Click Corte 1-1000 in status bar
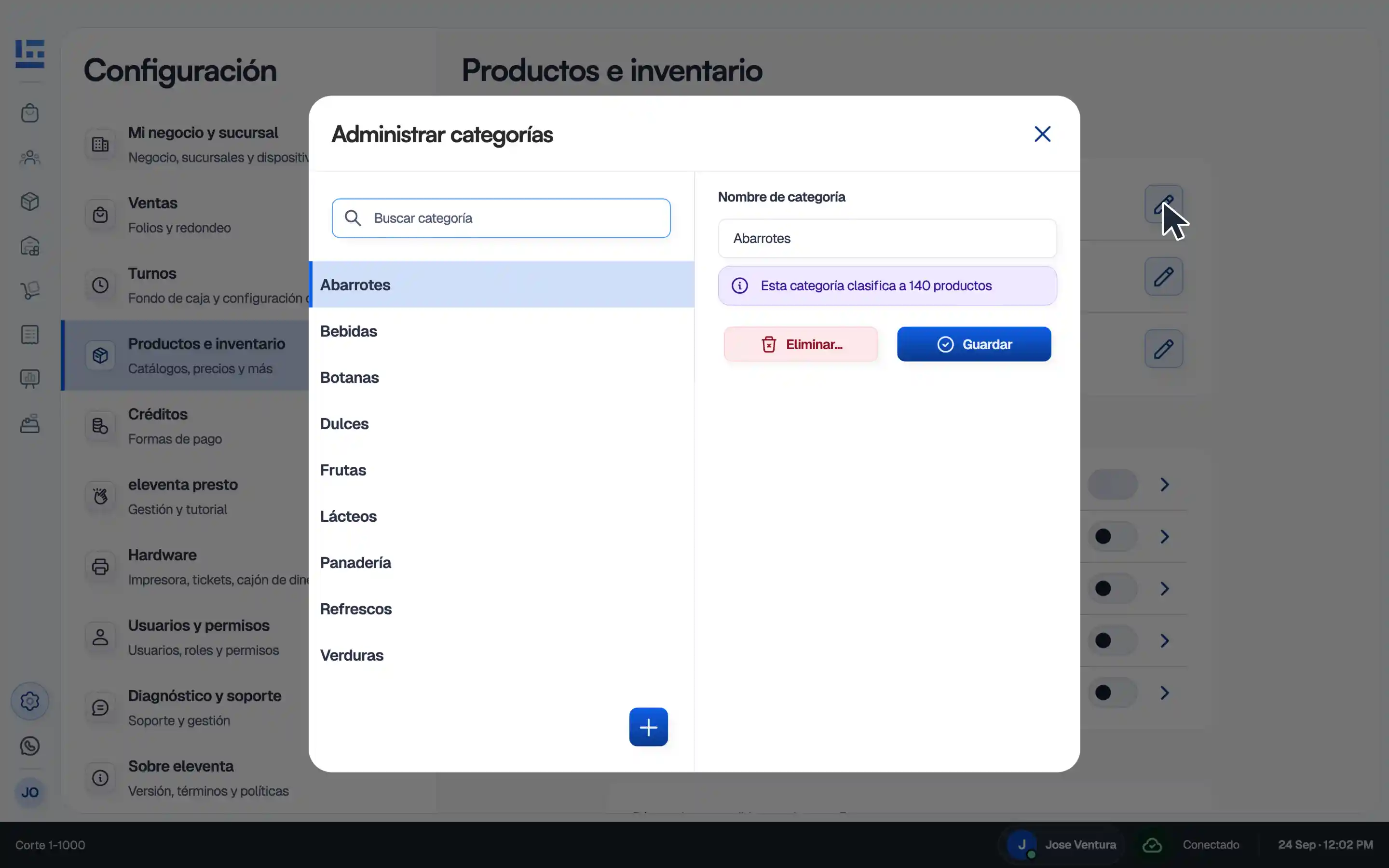The image size is (1389, 868). 50,845
